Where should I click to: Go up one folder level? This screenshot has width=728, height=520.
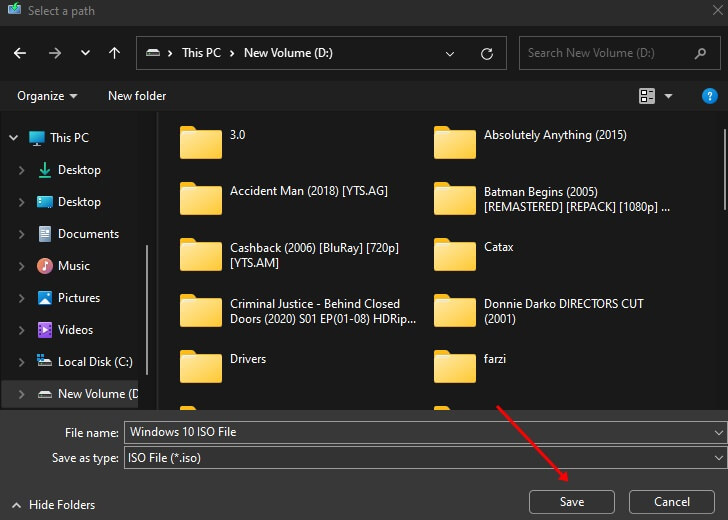coord(115,53)
